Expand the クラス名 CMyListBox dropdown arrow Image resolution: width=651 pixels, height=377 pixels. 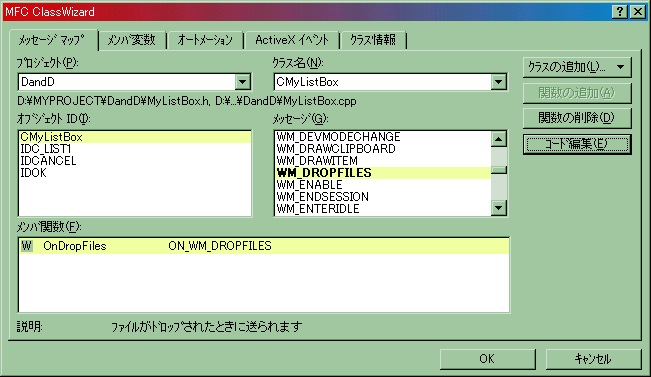click(499, 82)
